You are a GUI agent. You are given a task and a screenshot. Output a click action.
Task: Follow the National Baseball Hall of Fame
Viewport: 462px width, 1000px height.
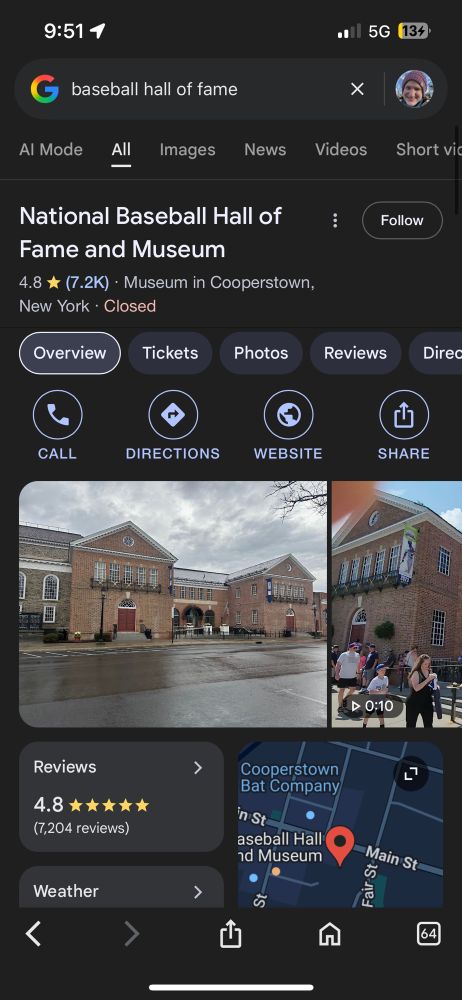click(402, 220)
